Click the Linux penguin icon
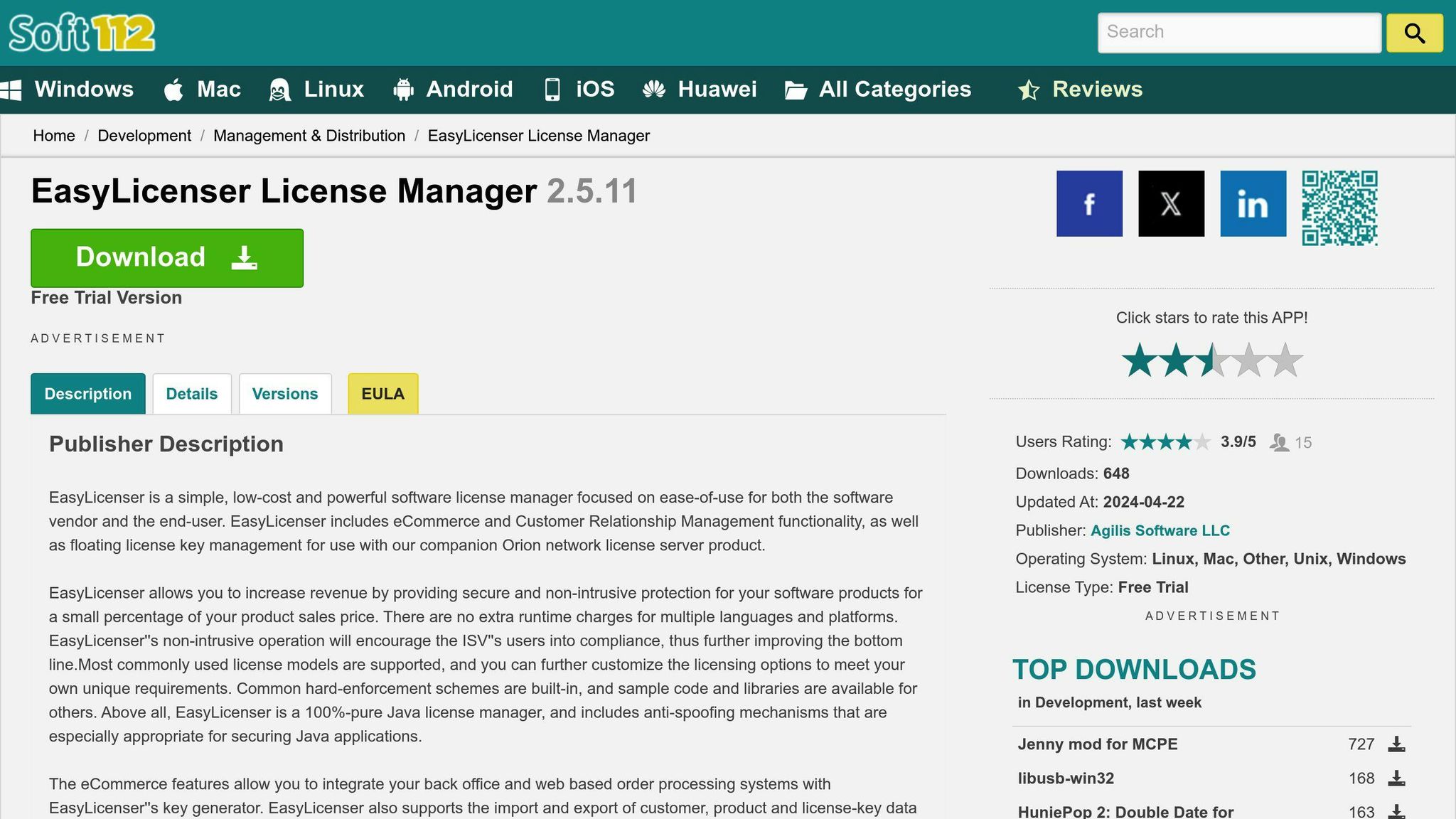Image resolution: width=1456 pixels, height=819 pixels. (x=279, y=90)
